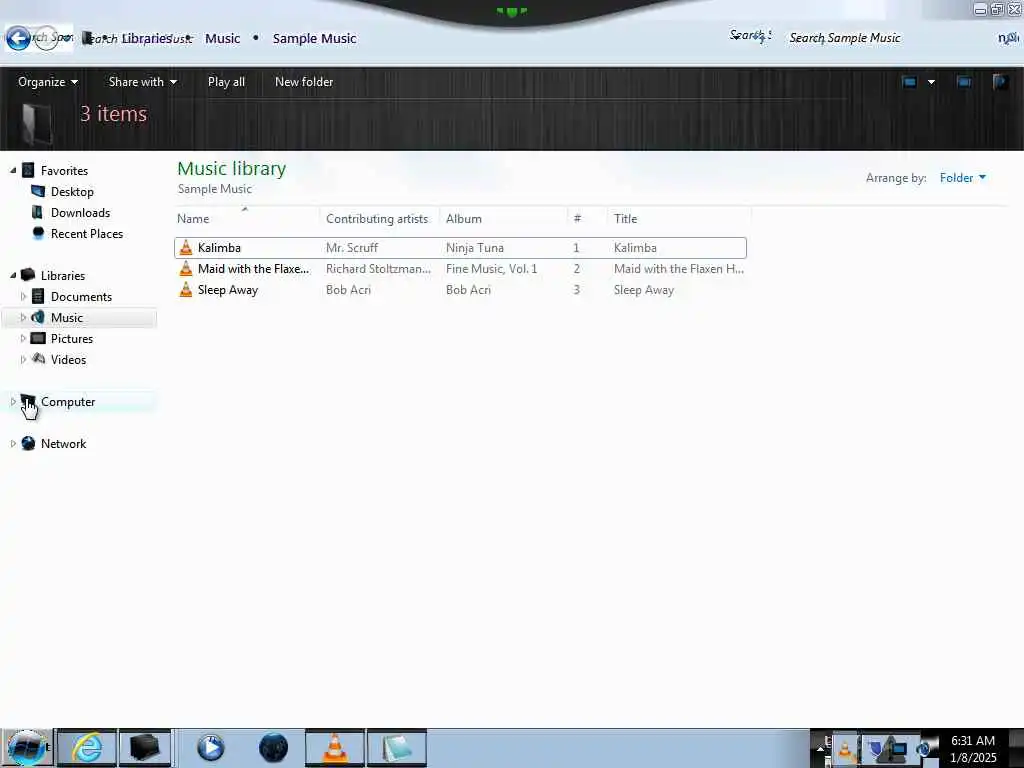This screenshot has height=768, width=1024.
Task: Click the Bob Acri contributing artist cell
Action: pyautogui.click(x=348, y=289)
